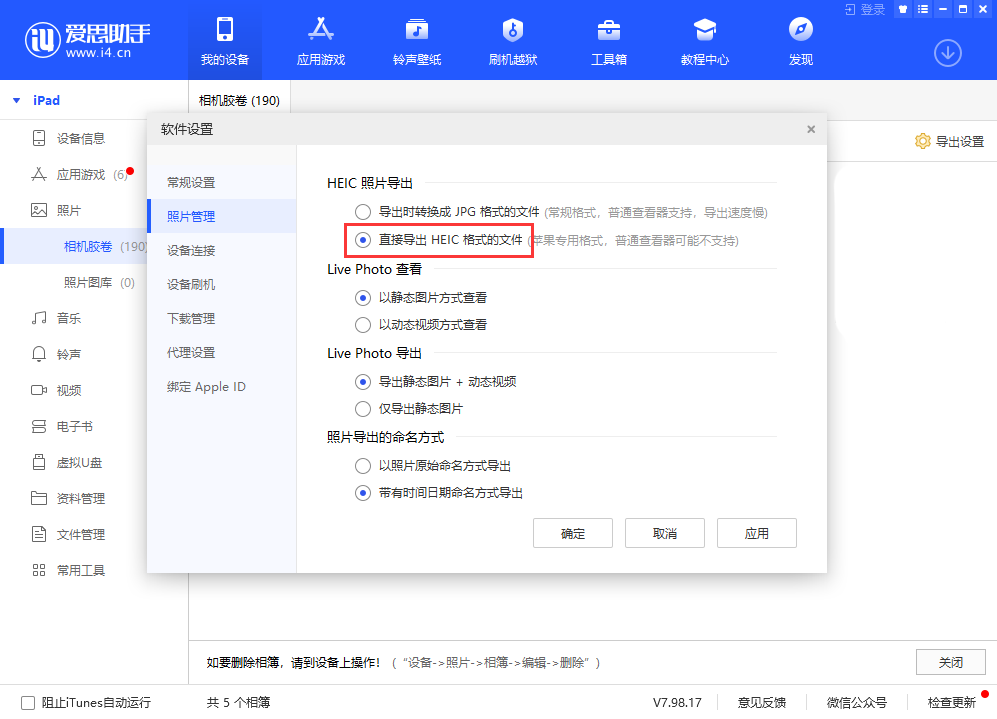
Task: Open the 铃声壁纸 music icon
Action: 416,29
